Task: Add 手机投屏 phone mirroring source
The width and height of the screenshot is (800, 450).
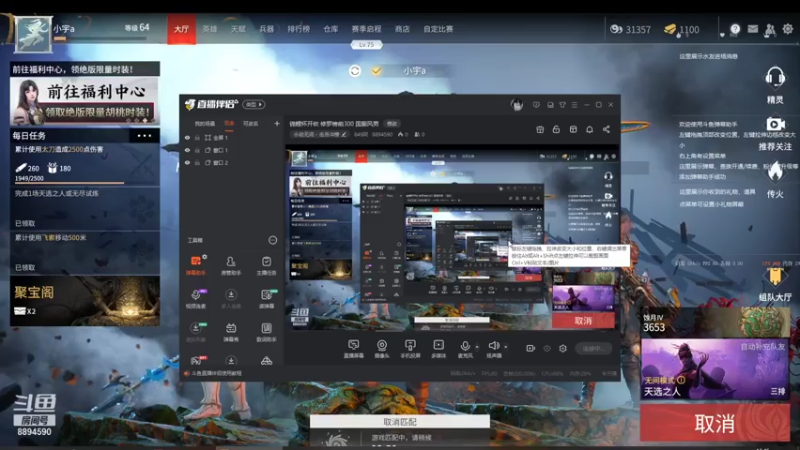Action: 410,348
